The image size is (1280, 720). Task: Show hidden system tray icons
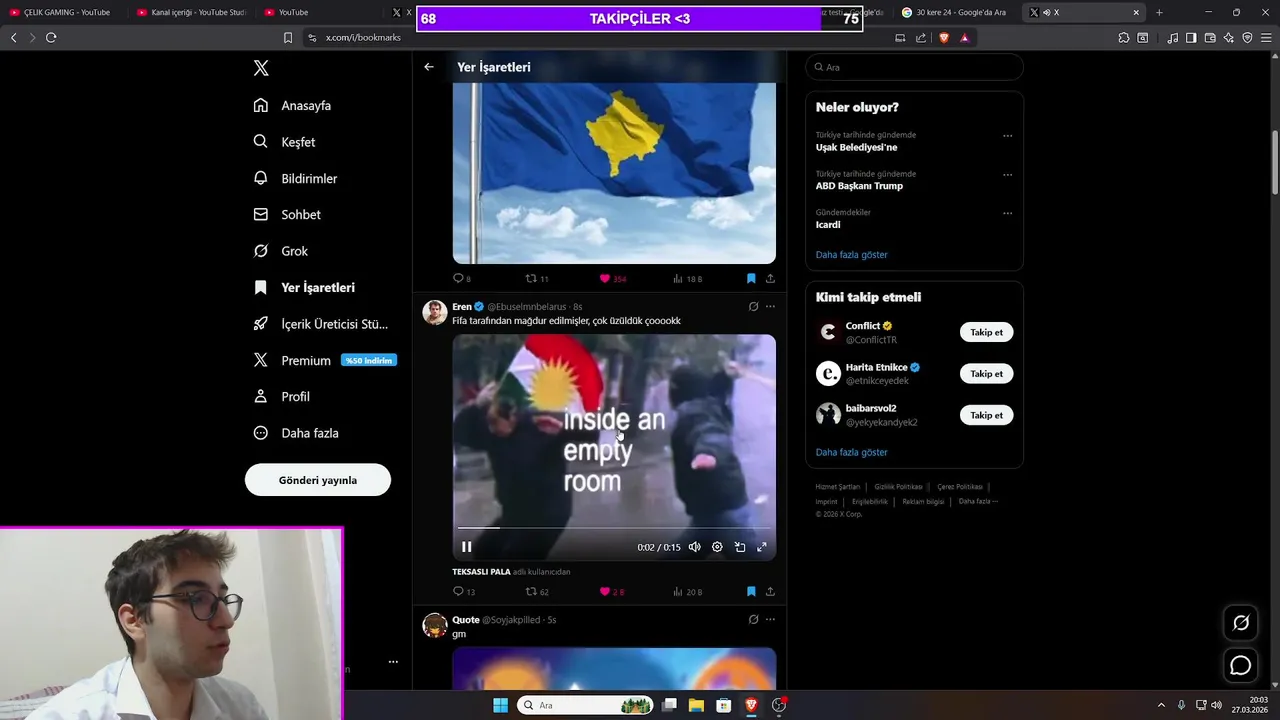[1161, 705]
